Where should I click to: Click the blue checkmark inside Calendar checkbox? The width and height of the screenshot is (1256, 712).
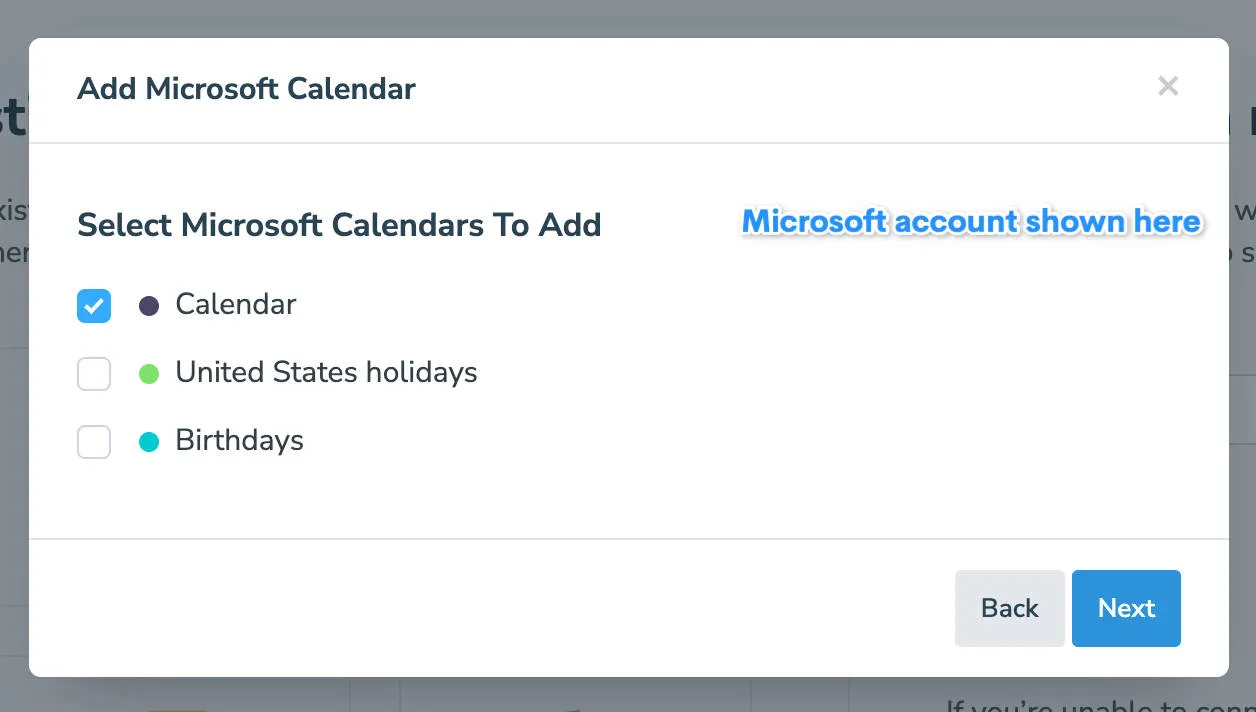click(x=93, y=306)
